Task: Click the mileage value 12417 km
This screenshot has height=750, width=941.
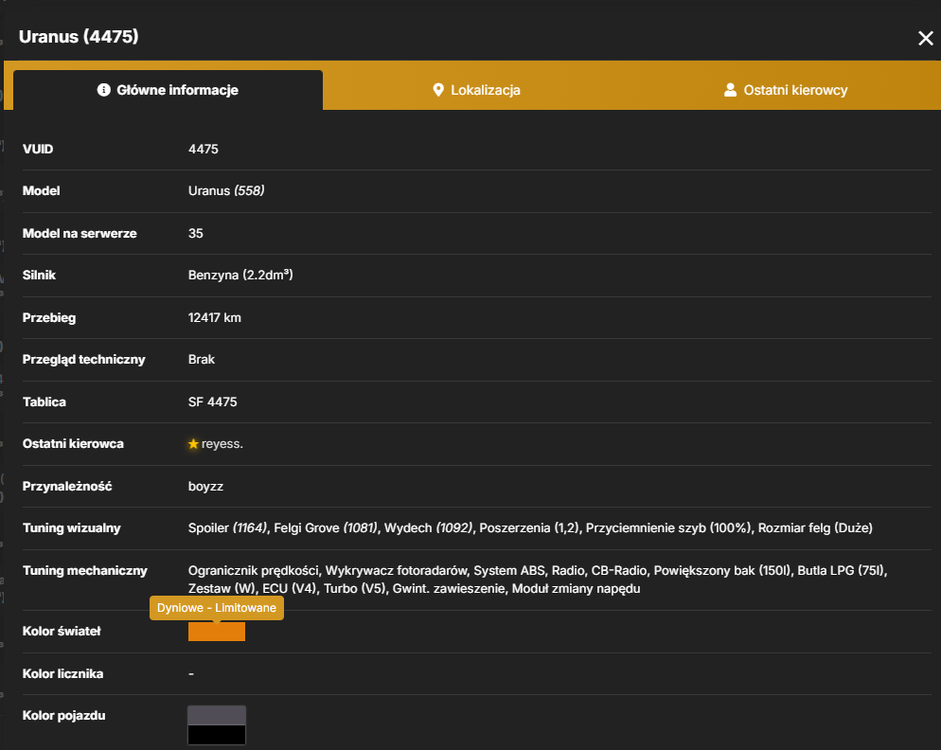Action: pos(214,317)
